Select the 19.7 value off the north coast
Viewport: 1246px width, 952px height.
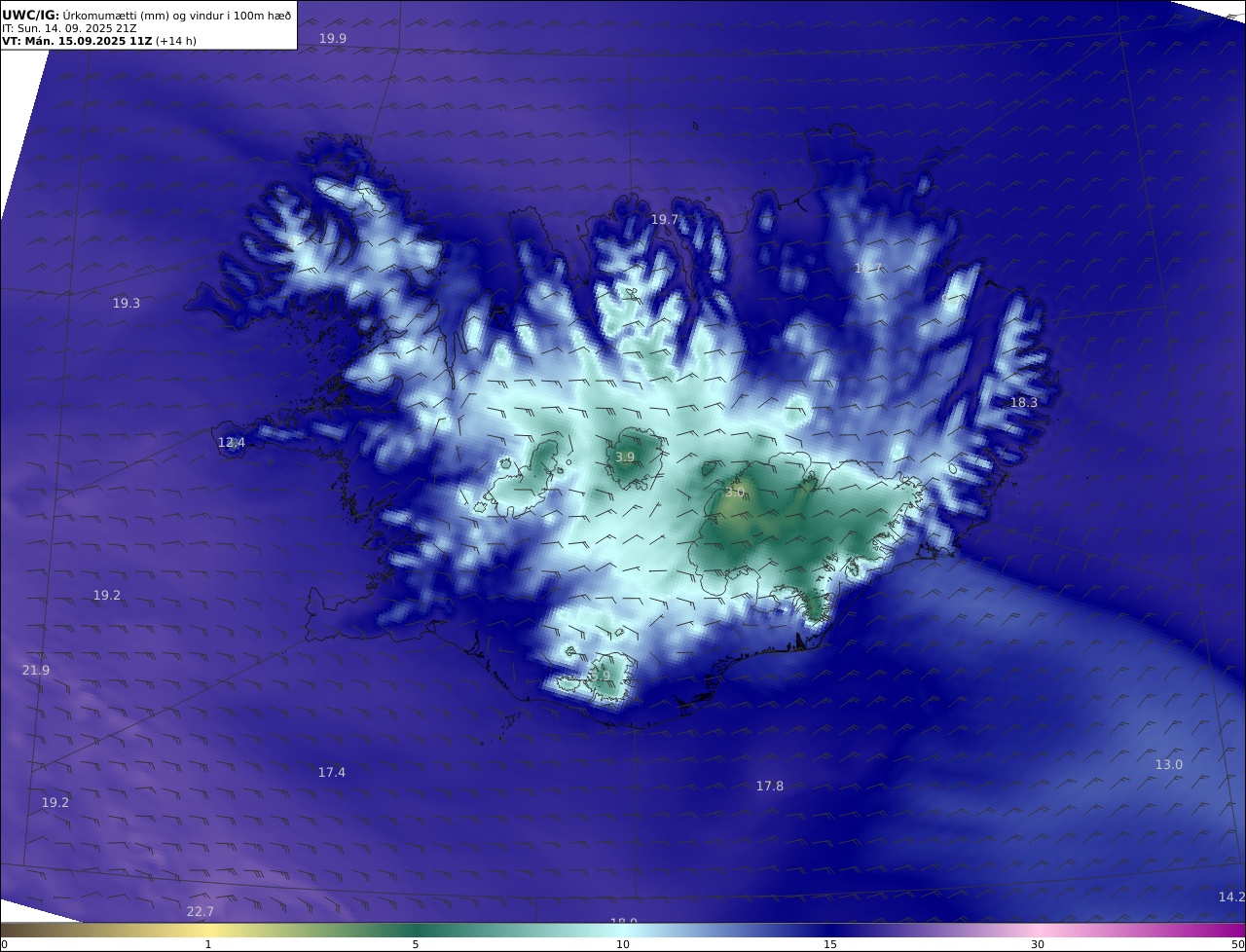pyautogui.click(x=664, y=220)
